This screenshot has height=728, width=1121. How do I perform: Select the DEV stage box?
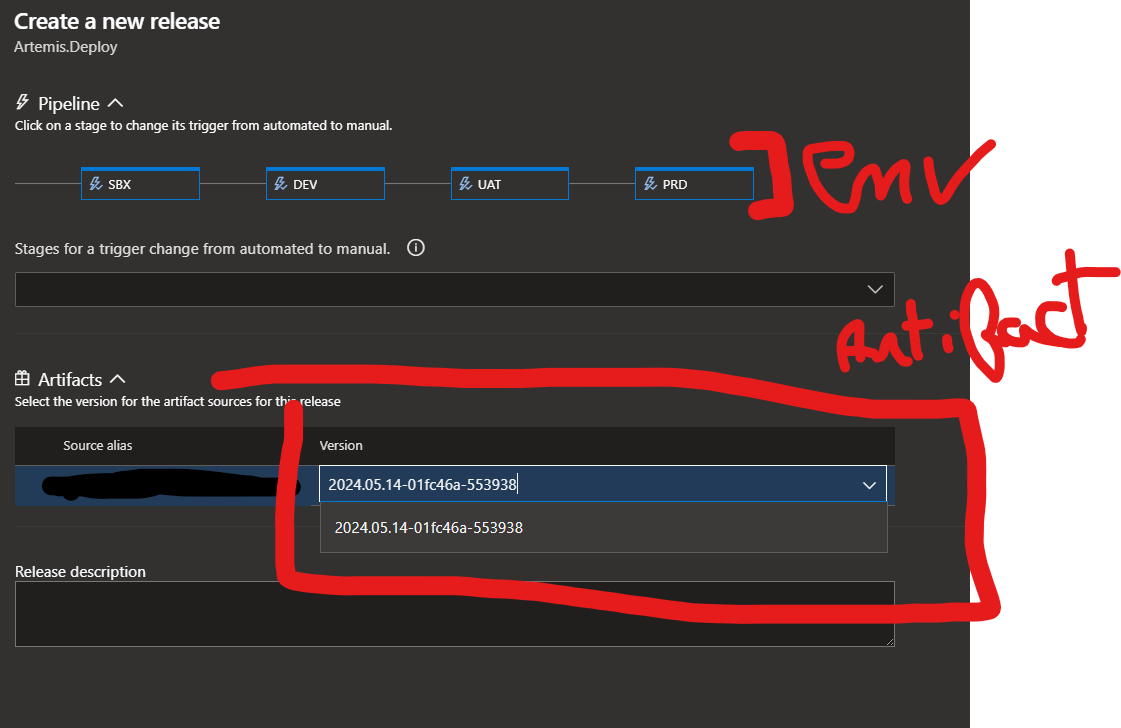point(325,184)
